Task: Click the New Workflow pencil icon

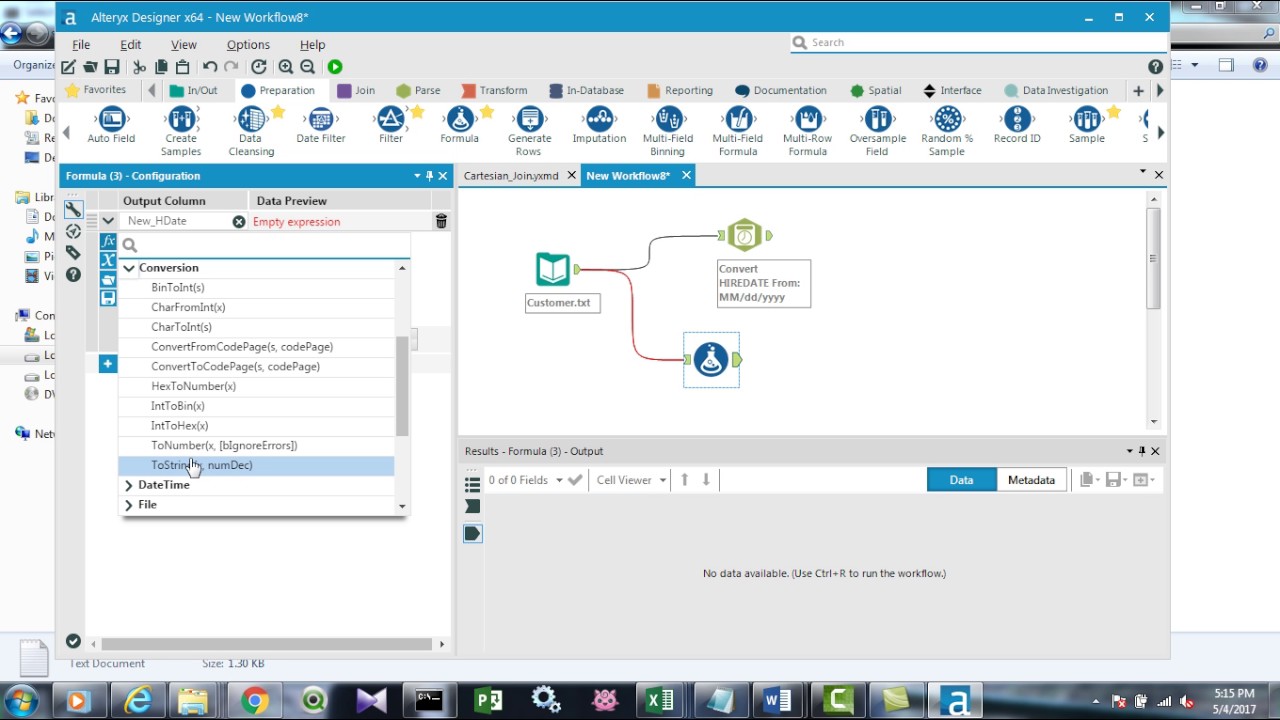Action: point(68,67)
